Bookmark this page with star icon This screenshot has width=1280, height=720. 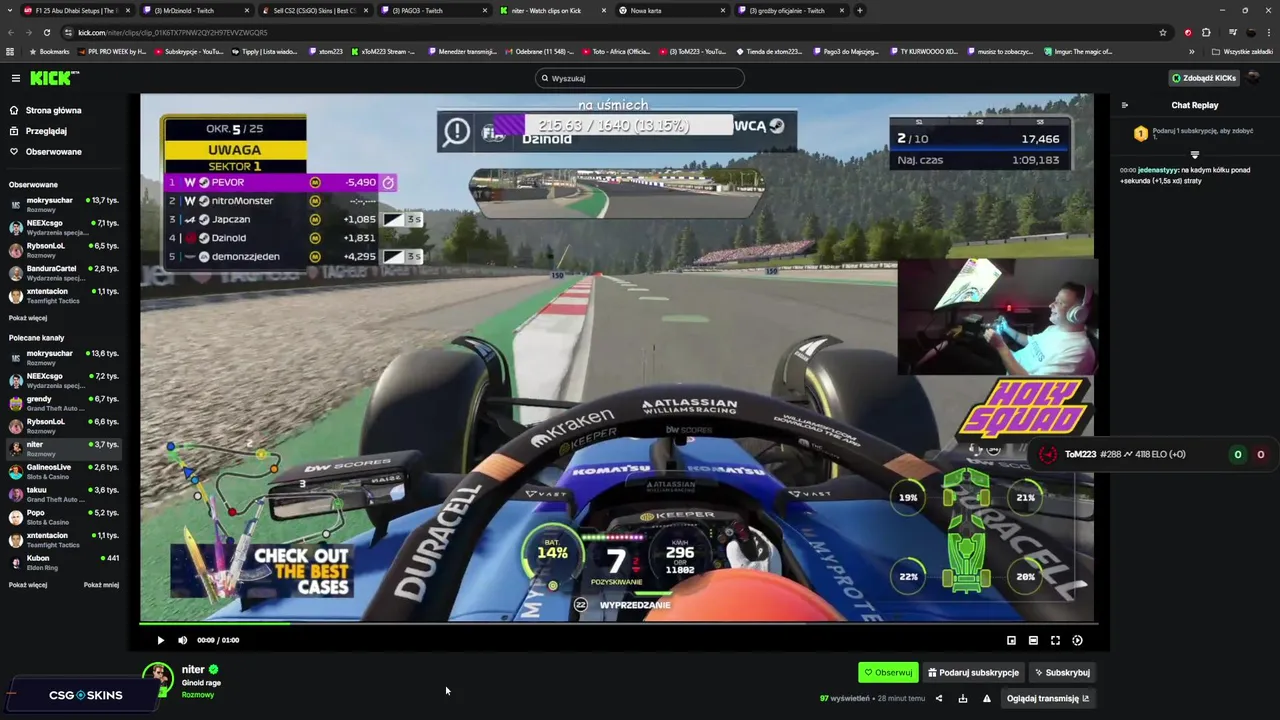(1162, 32)
